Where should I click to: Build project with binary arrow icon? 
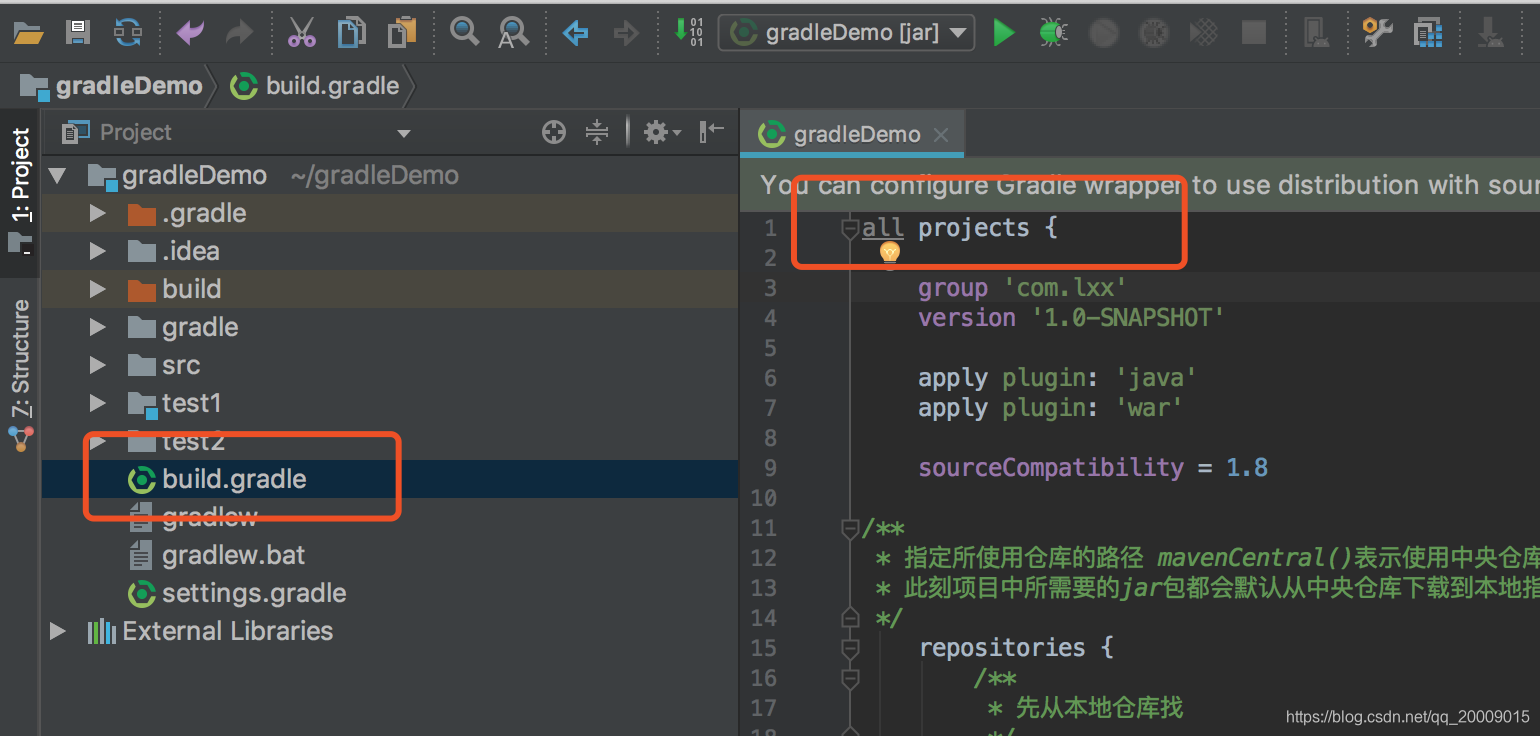click(x=688, y=31)
